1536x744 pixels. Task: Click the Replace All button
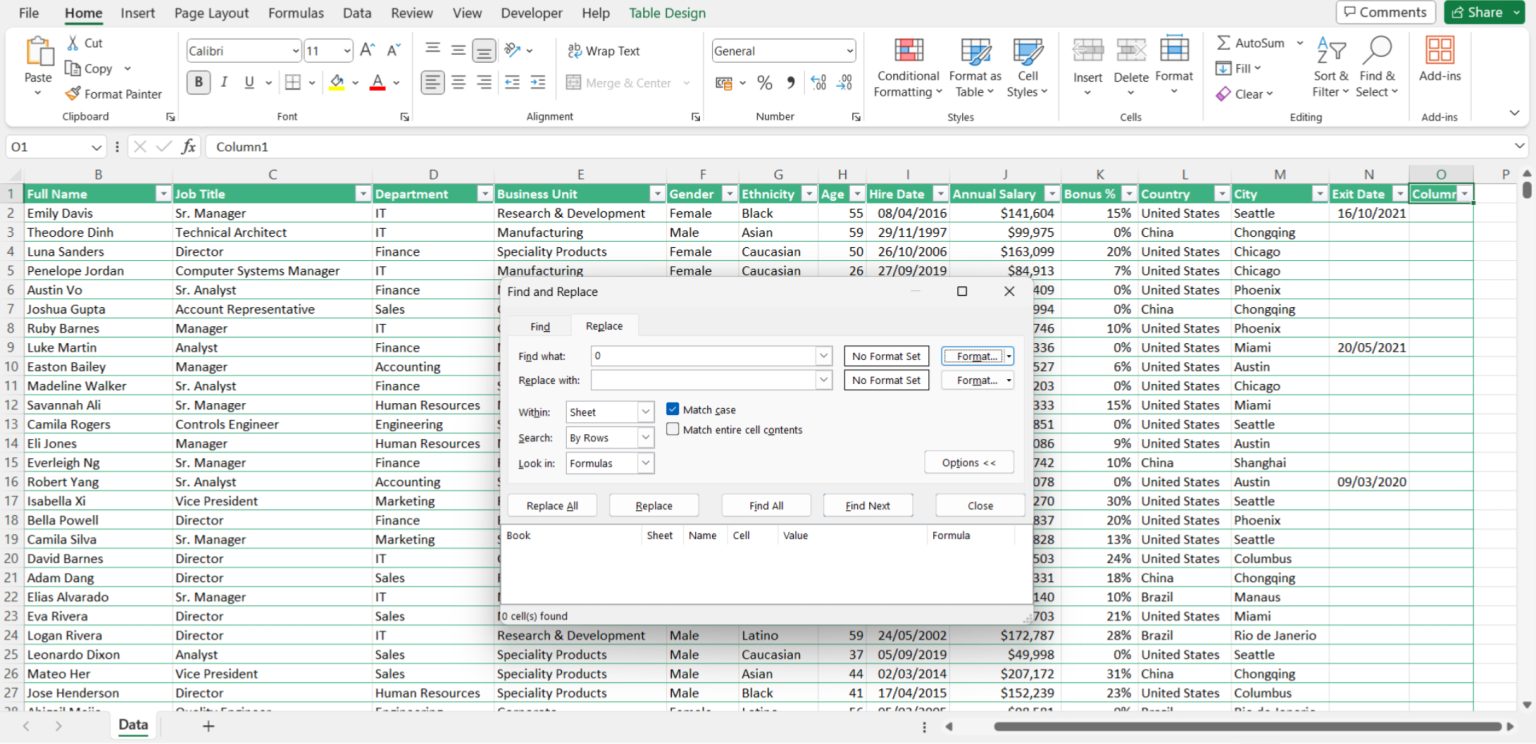pos(552,505)
